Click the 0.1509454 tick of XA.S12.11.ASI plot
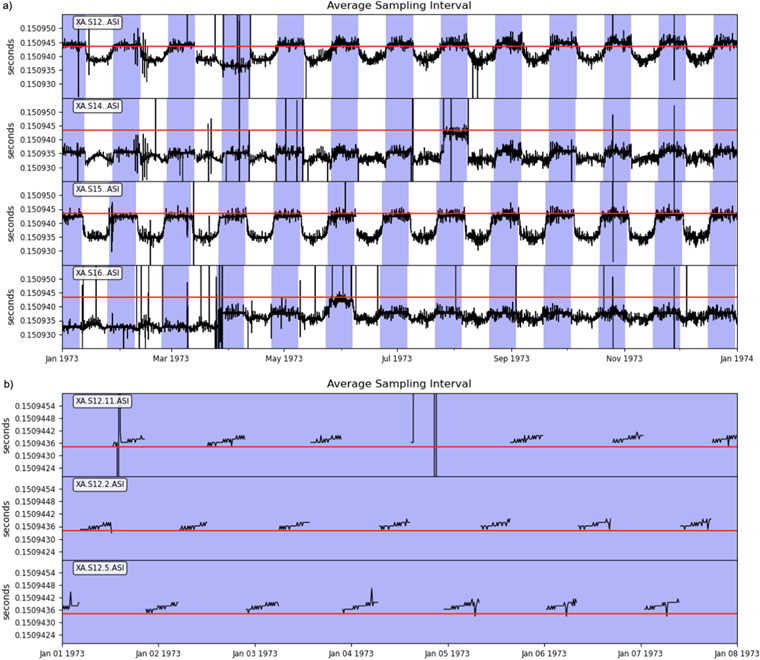 point(35,406)
